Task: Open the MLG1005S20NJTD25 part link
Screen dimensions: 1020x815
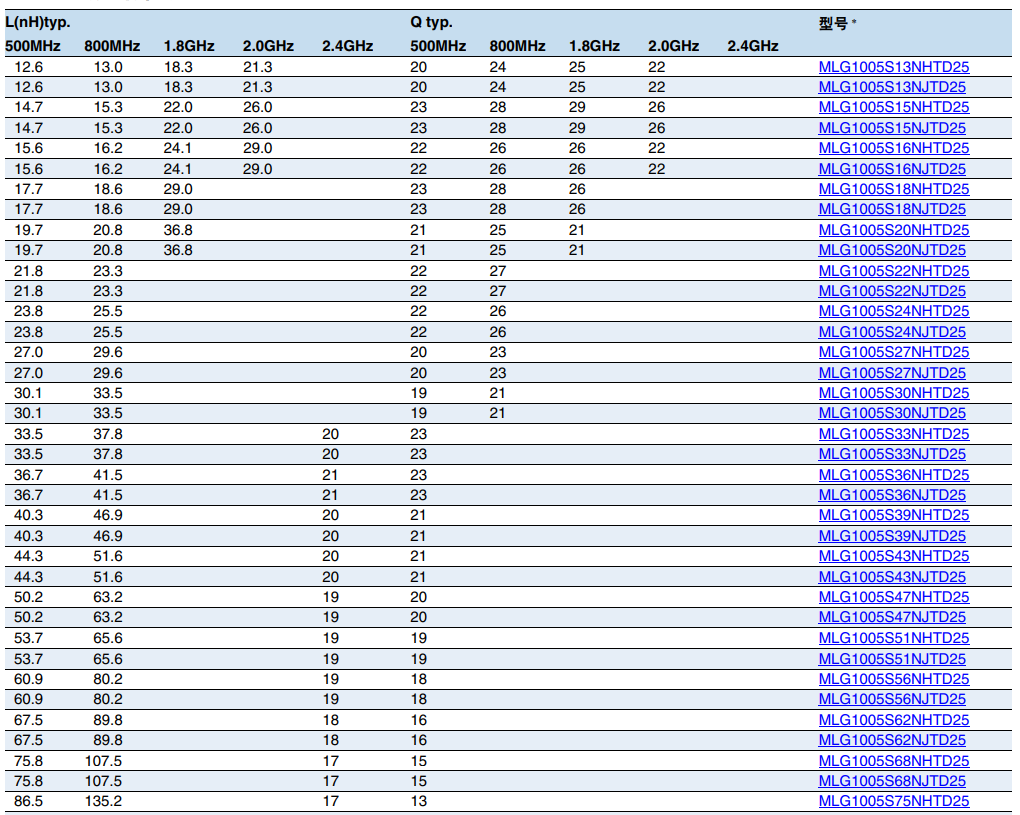Action: click(892, 250)
